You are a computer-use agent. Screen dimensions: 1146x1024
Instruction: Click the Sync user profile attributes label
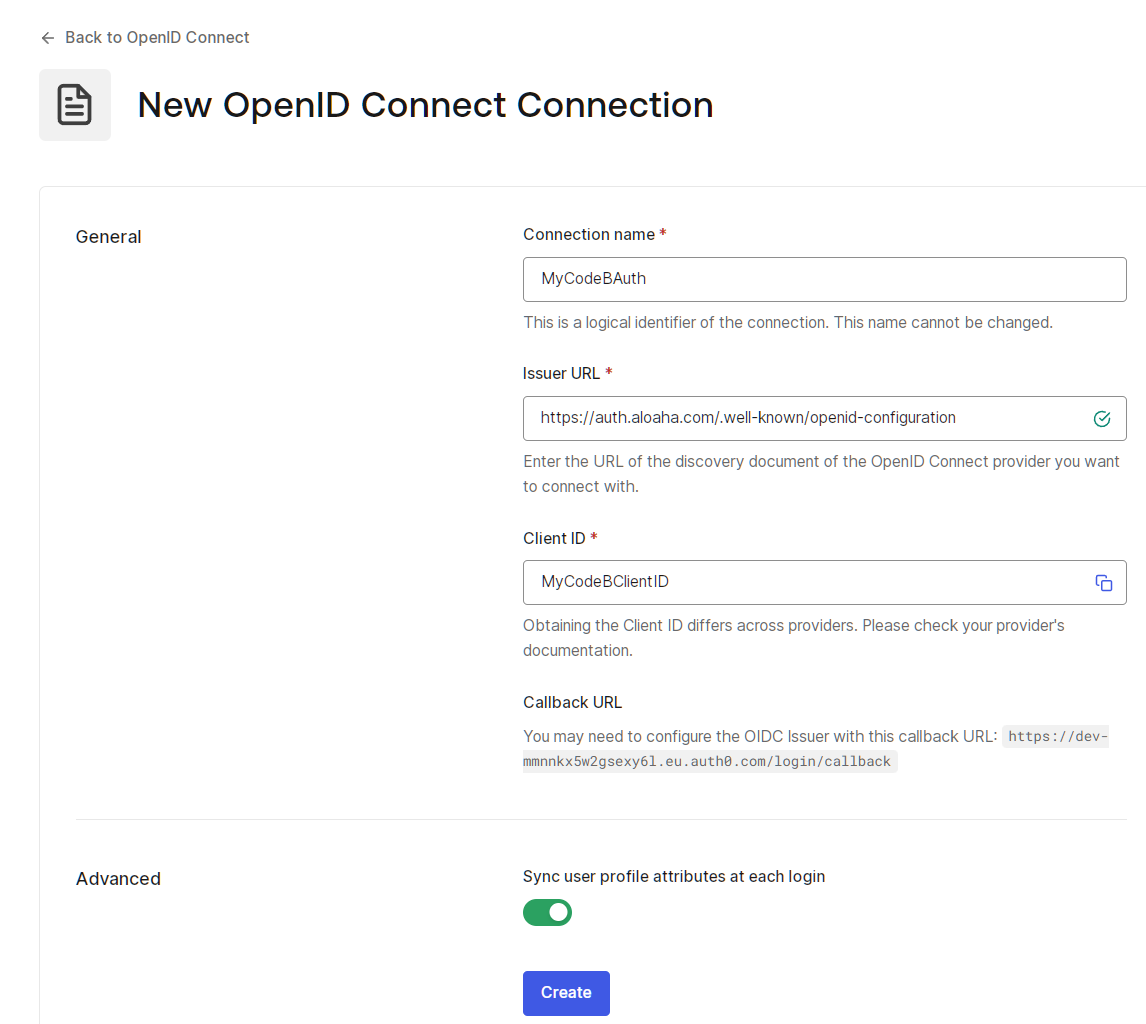(x=674, y=876)
